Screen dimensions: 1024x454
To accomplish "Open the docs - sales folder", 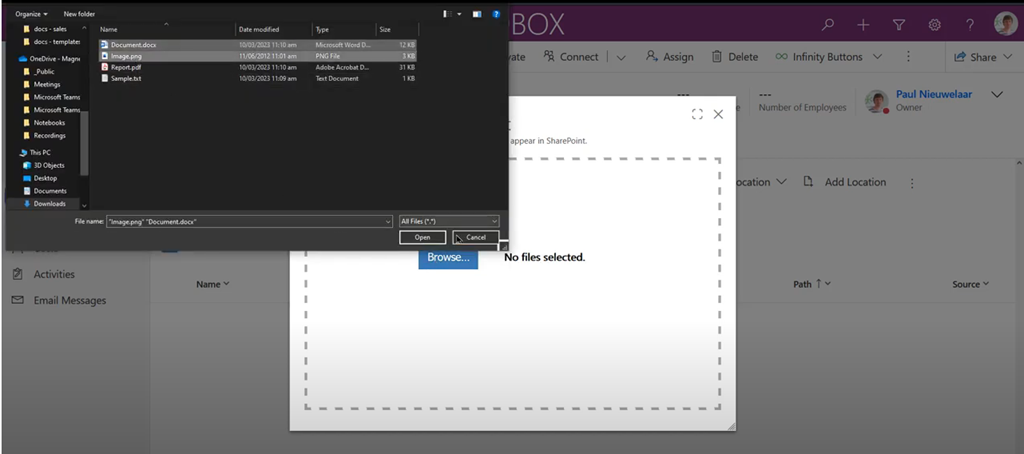I will click(50, 29).
